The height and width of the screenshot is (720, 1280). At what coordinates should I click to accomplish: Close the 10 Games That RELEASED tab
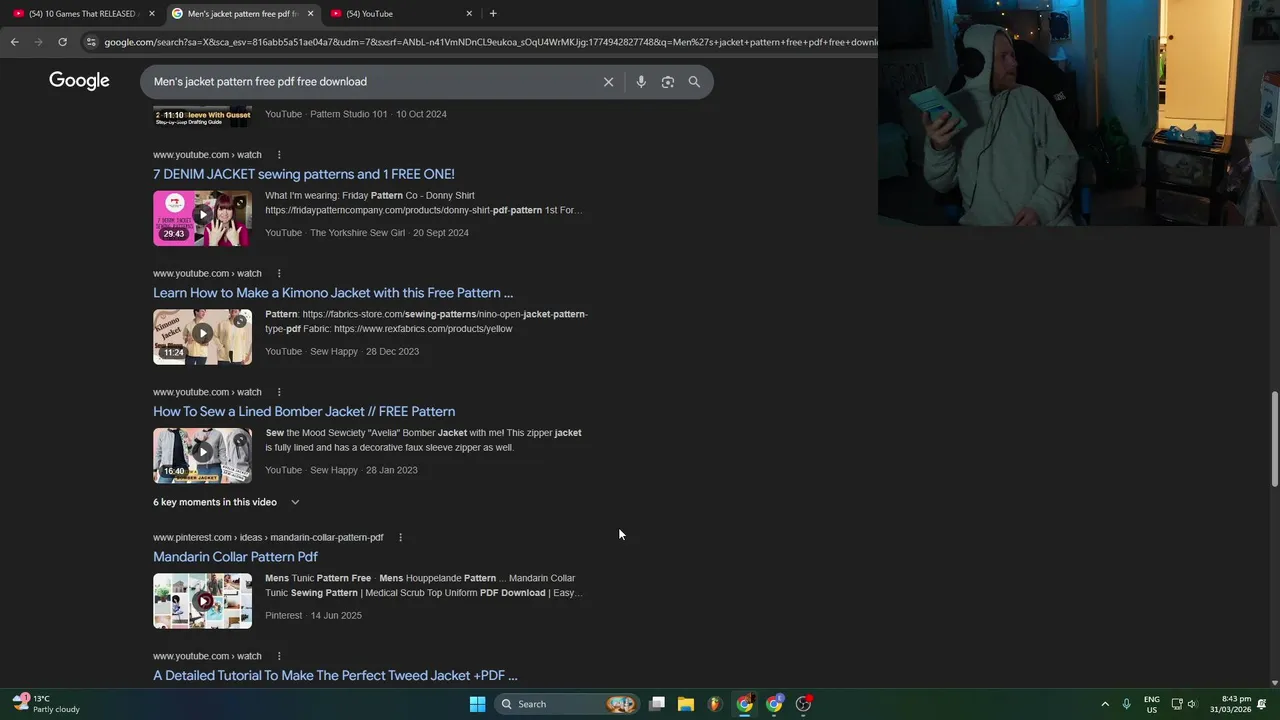[x=152, y=13]
